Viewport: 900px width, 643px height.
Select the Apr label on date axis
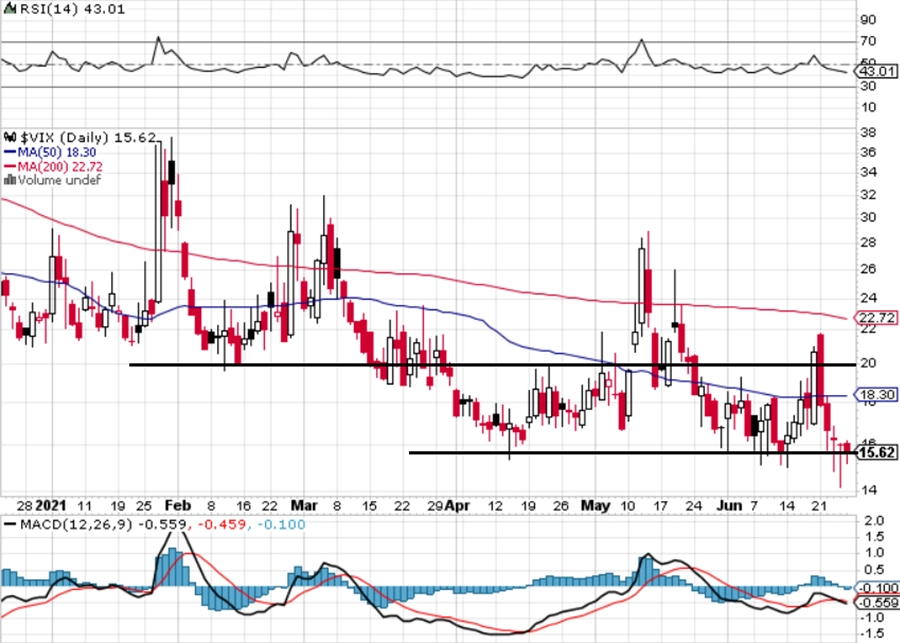click(457, 506)
